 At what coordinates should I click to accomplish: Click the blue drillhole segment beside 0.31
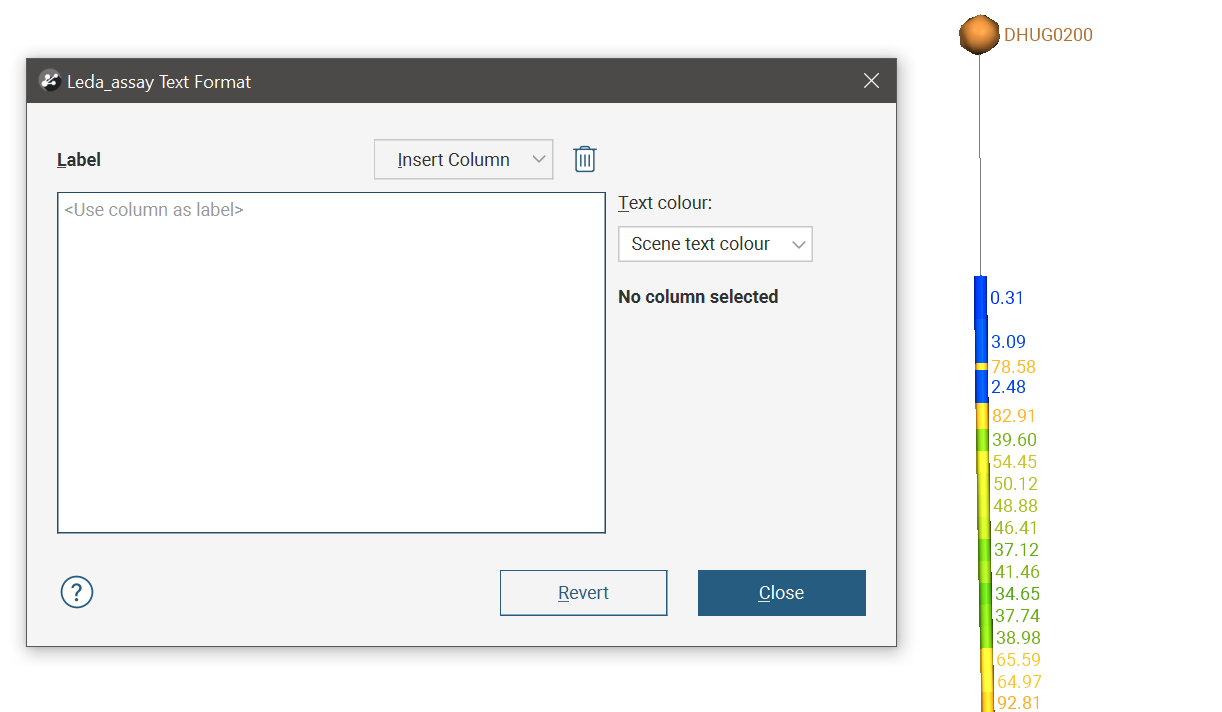[x=981, y=300]
